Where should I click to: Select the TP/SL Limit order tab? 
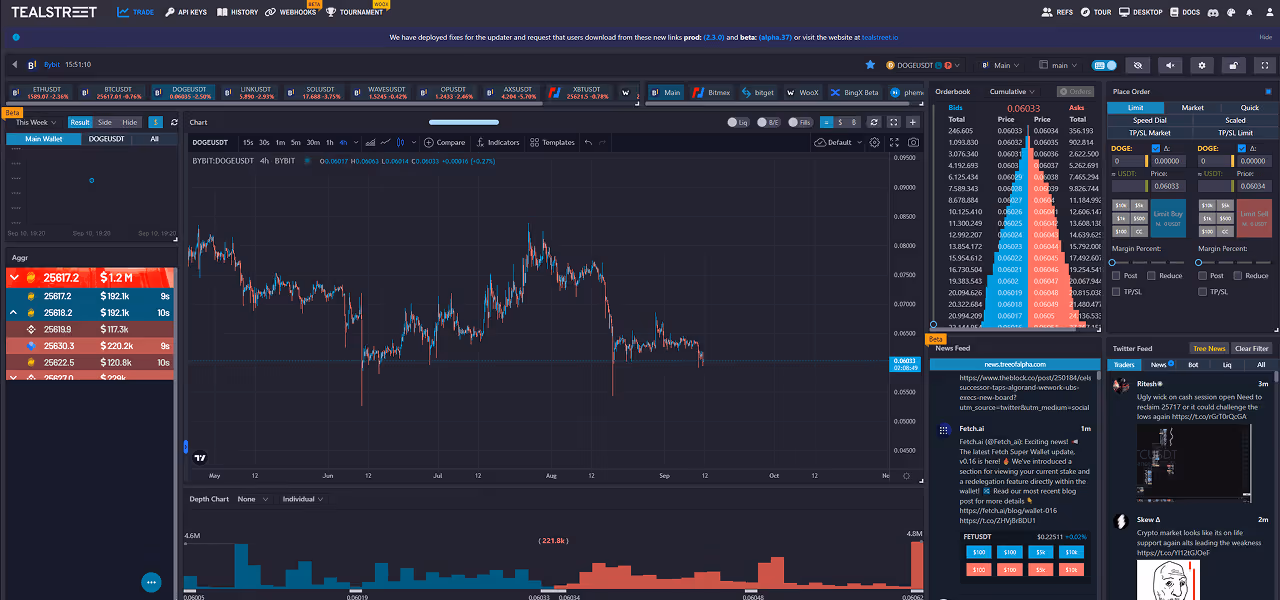[x=1235, y=132]
